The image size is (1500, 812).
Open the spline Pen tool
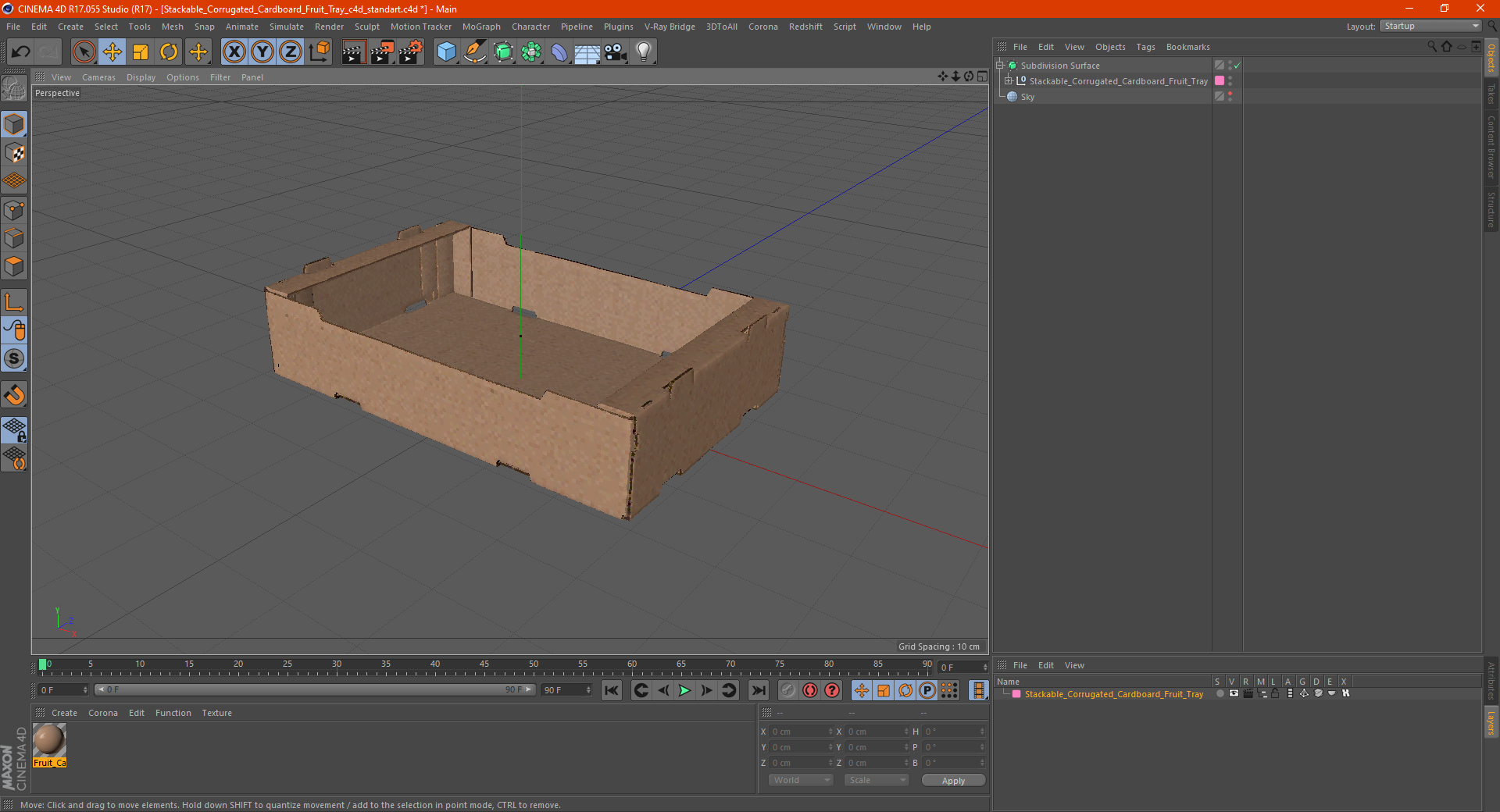(x=474, y=52)
